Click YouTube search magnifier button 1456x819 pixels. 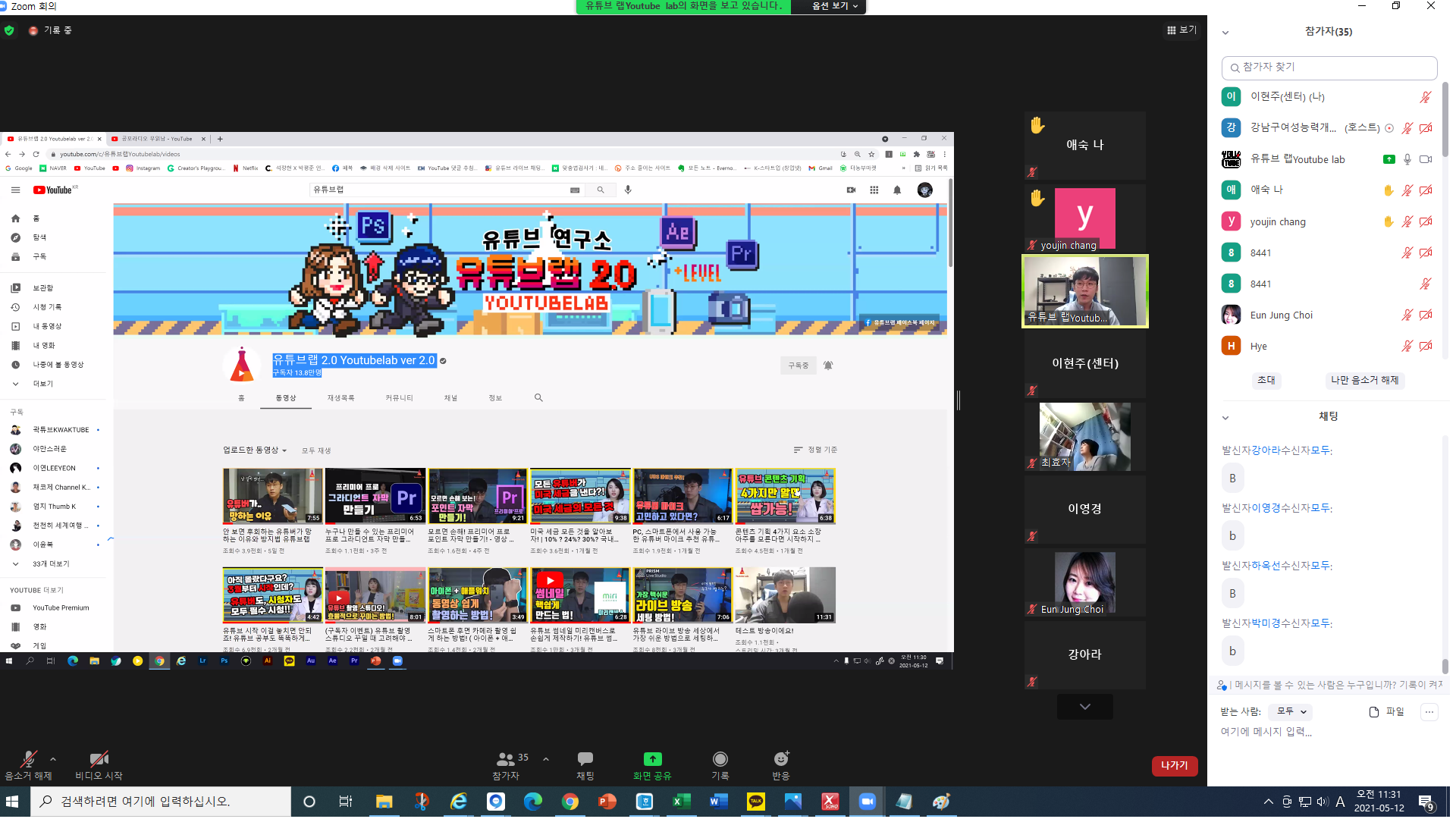pos(601,190)
